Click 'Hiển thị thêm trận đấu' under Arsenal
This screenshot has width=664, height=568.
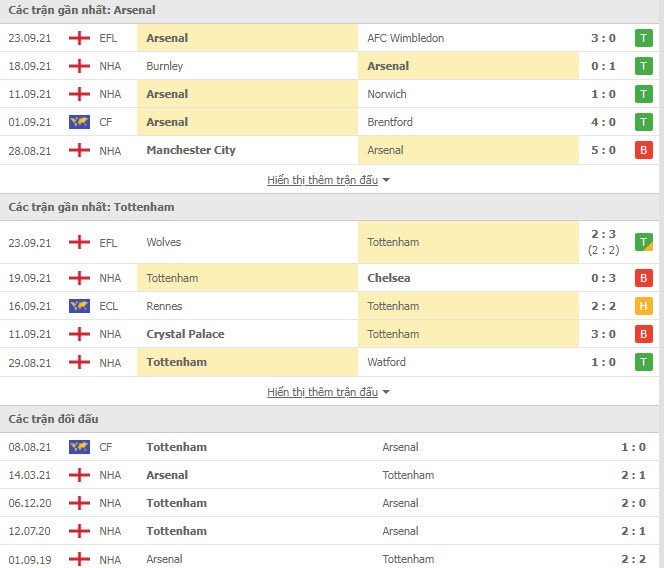[x=322, y=180]
